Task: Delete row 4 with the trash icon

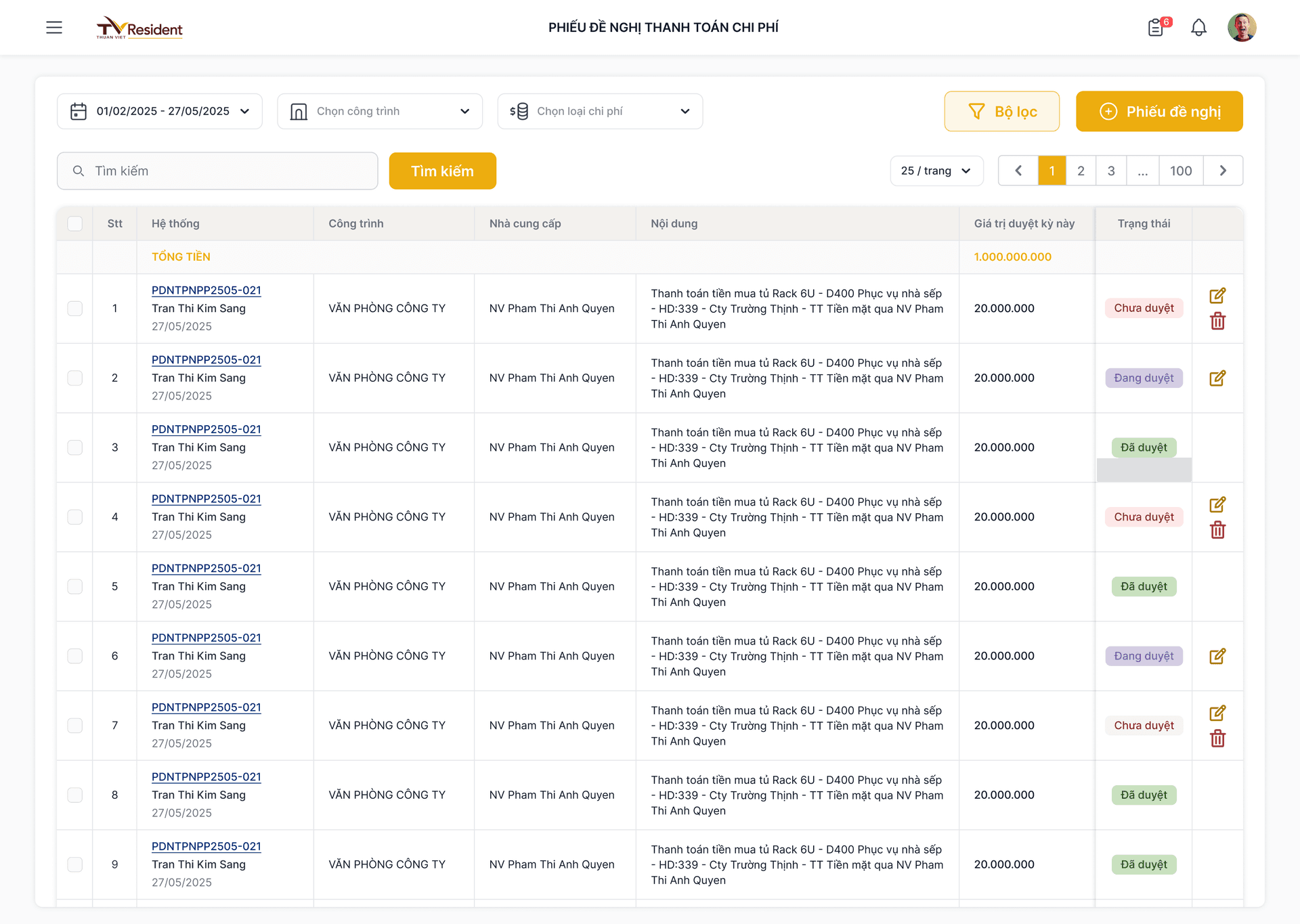Action: click(x=1217, y=530)
